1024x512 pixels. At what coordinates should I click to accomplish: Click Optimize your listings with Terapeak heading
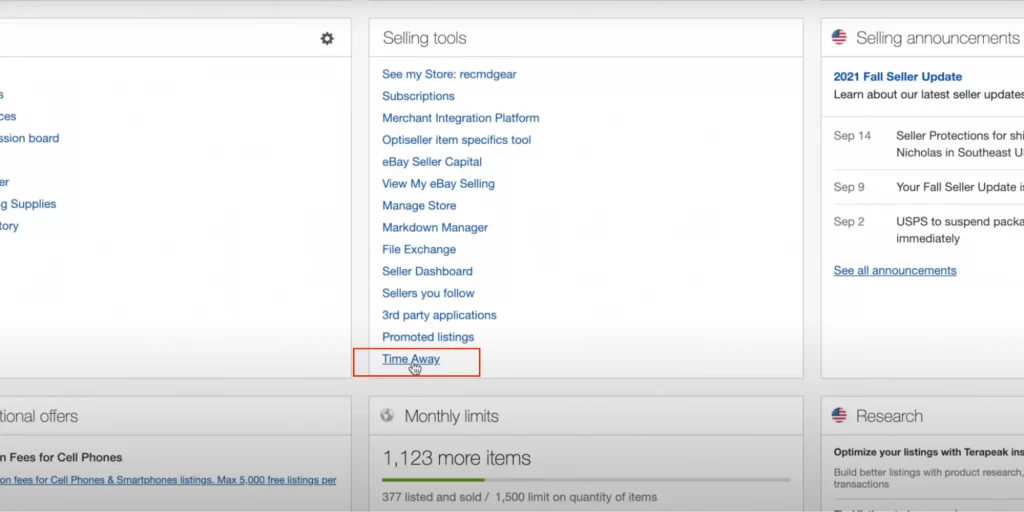(x=929, y=452)
